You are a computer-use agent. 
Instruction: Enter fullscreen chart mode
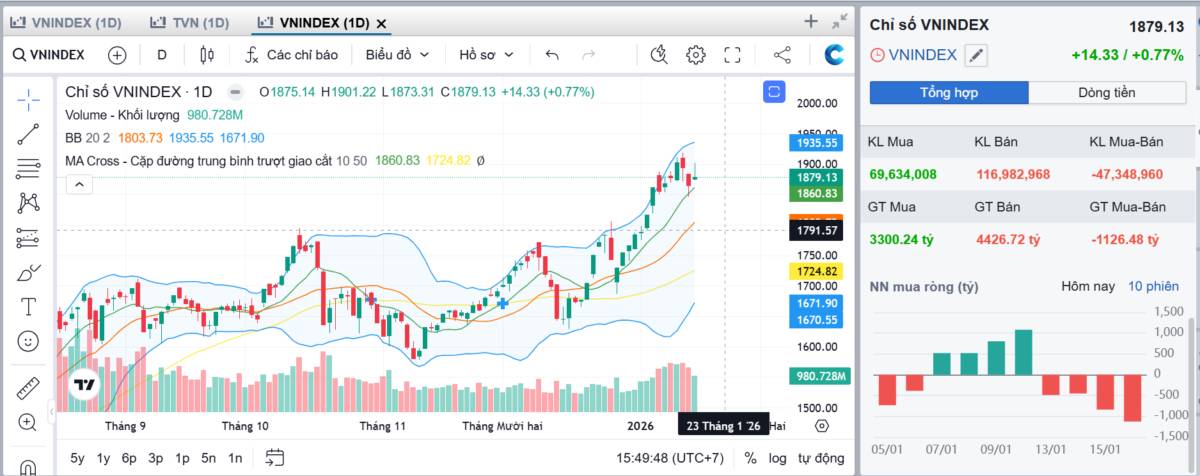(732, 55)
